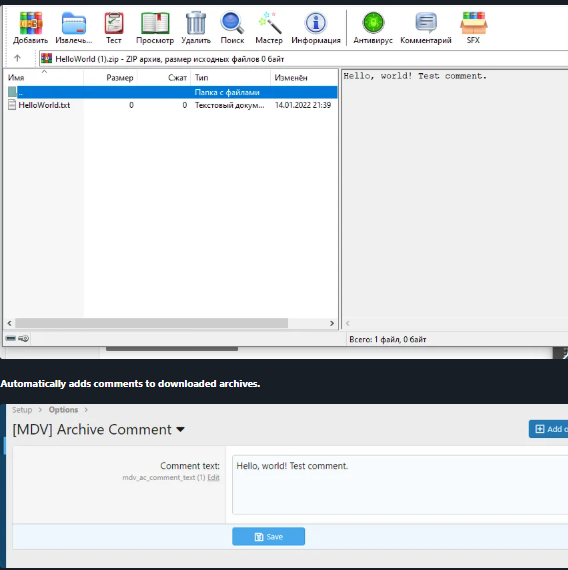The image size is (568, 570).
Task: Go up one folder level arrow
Action: [x=17, y=58]
